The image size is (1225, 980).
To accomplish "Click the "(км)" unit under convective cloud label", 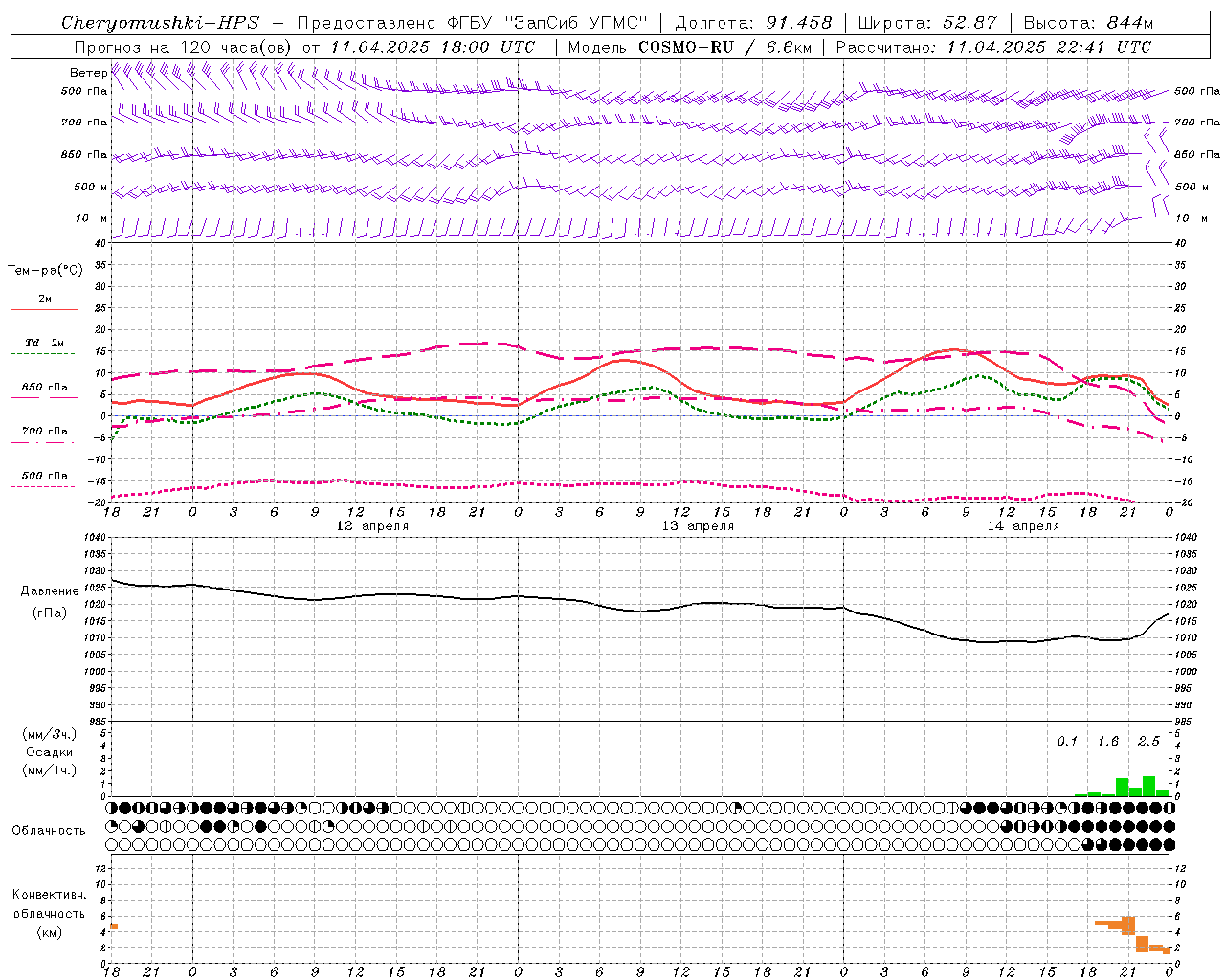I will click(x=49, y=932).
